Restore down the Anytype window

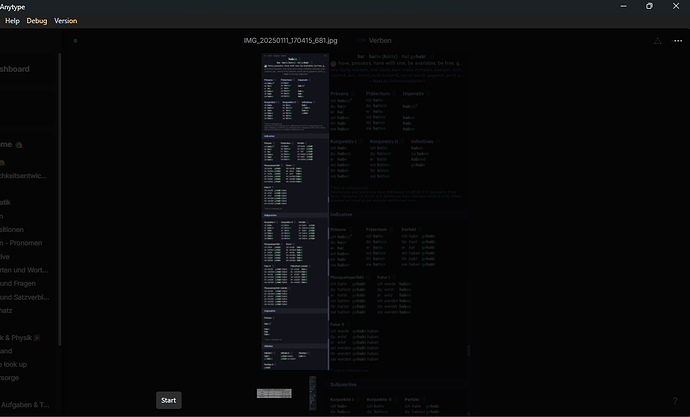650,6
